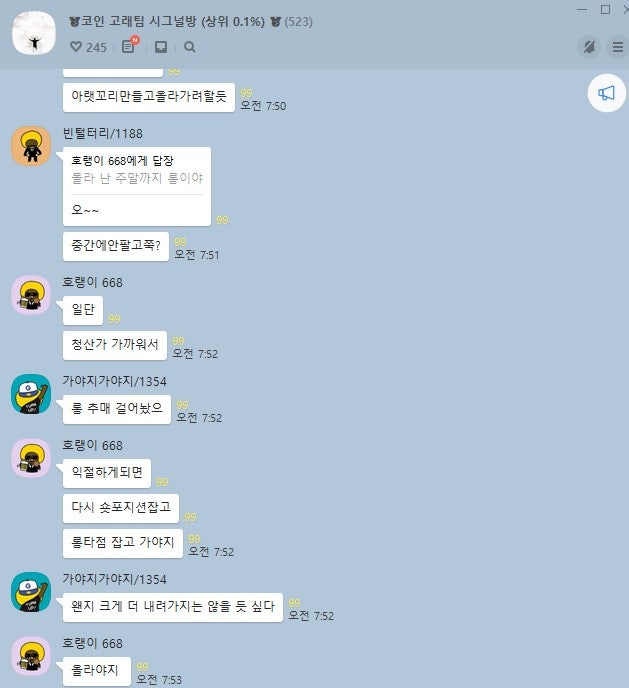
Task: Open the hamburger chat menu
Action: (x=618, y=47)
